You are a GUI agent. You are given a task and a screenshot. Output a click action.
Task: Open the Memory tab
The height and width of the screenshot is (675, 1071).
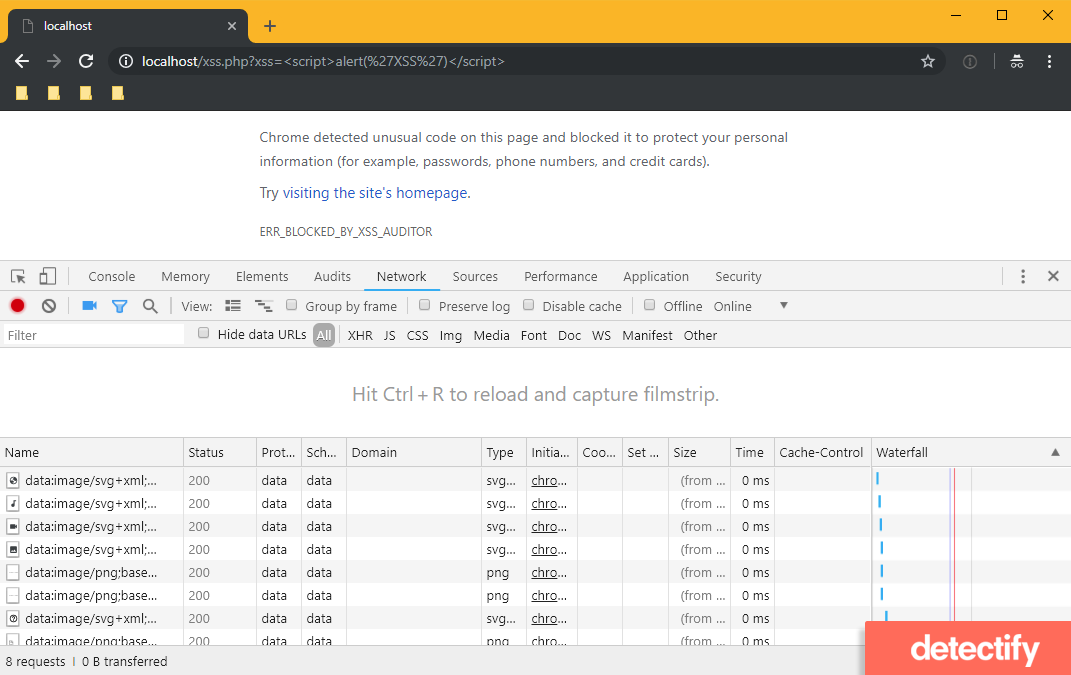(x=185, y=277)
